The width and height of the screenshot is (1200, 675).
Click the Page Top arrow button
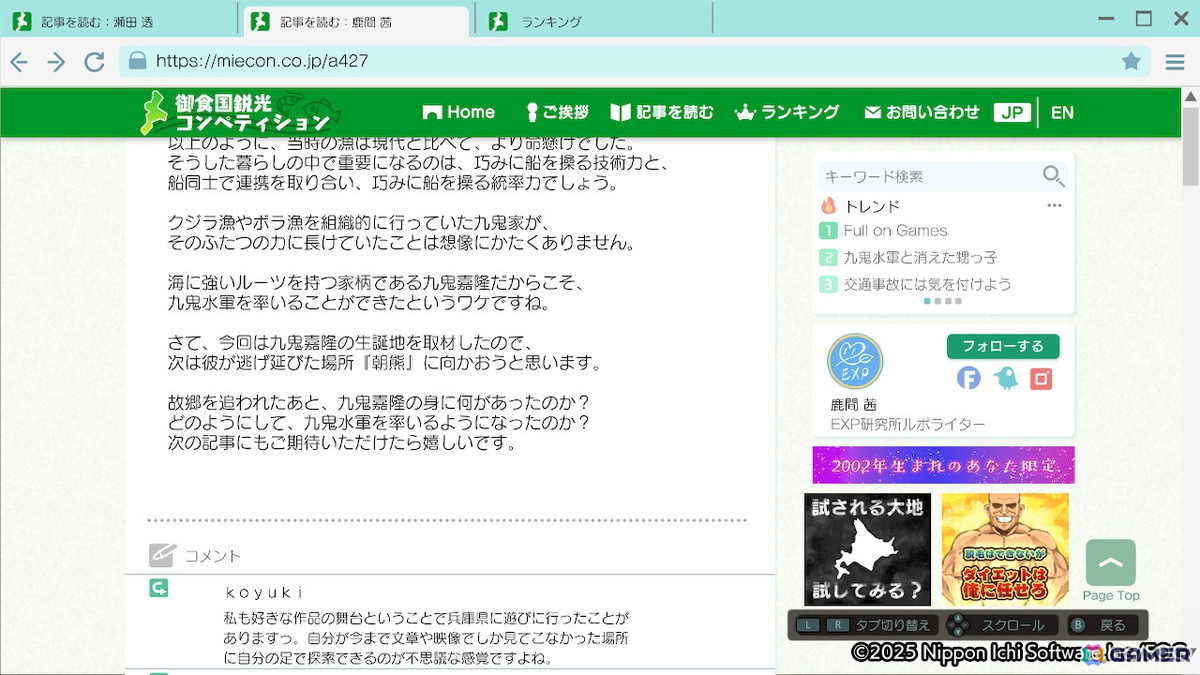(1110, 563)
